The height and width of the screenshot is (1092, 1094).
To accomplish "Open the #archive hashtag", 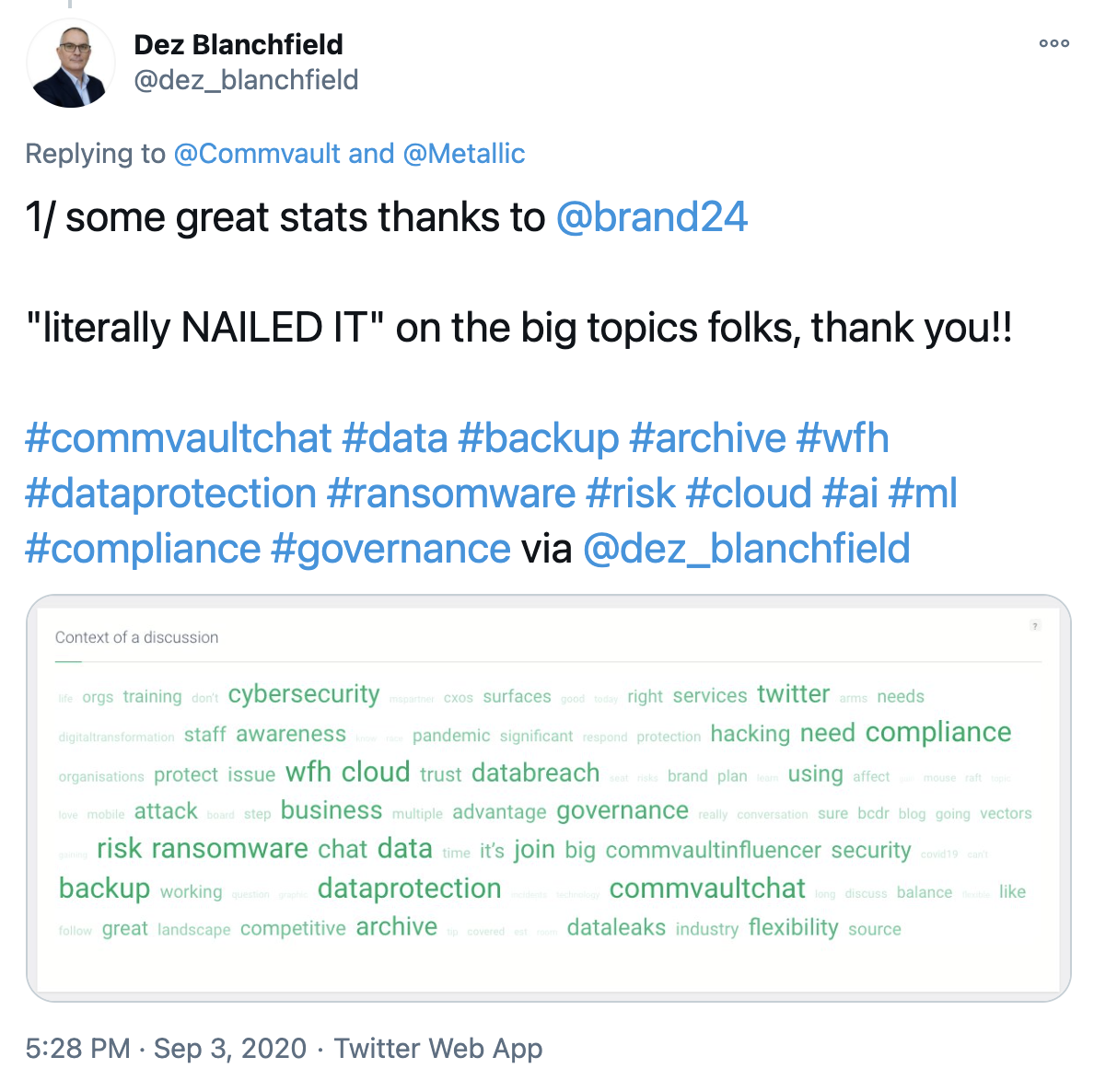I will click(707, 438).
